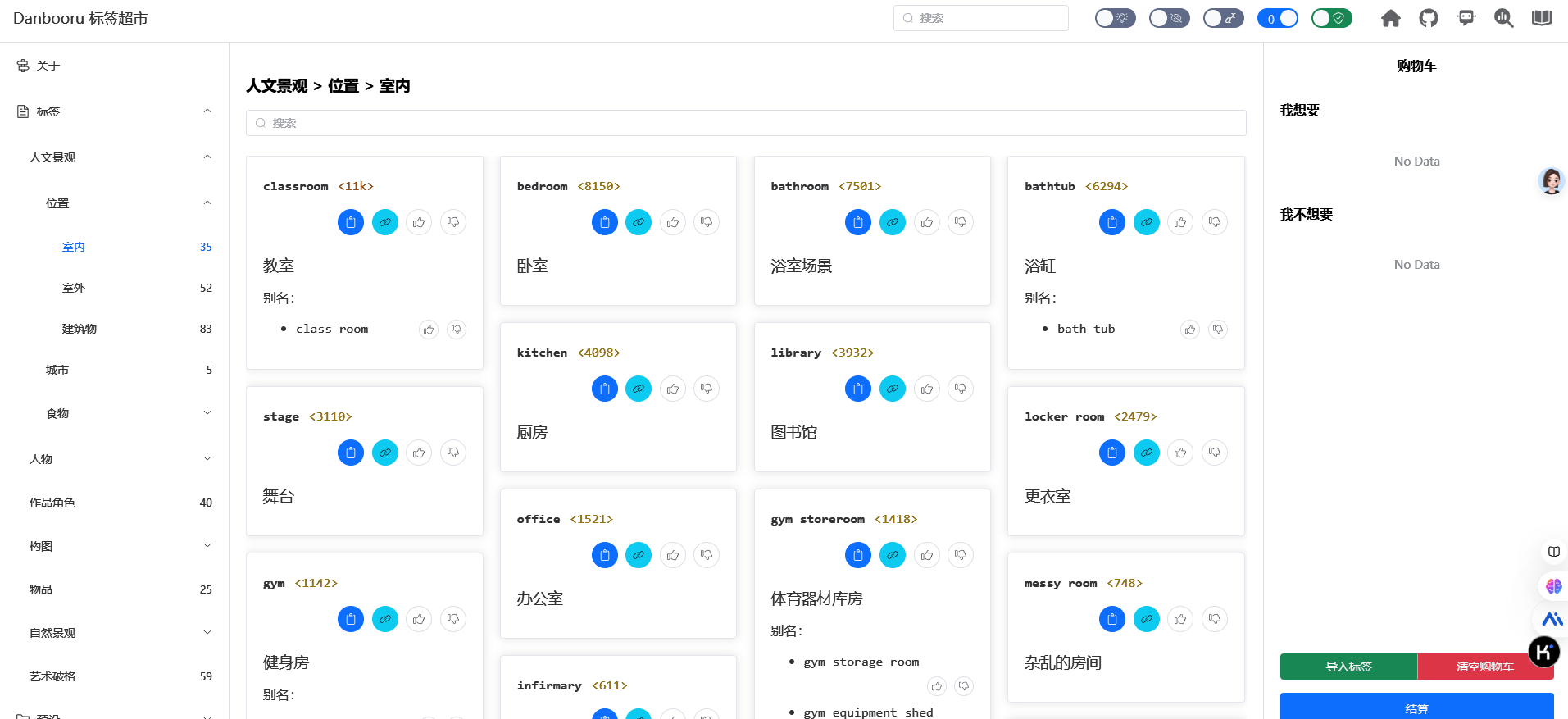Select 室外 in the sidebar menu

coord(74,288)
